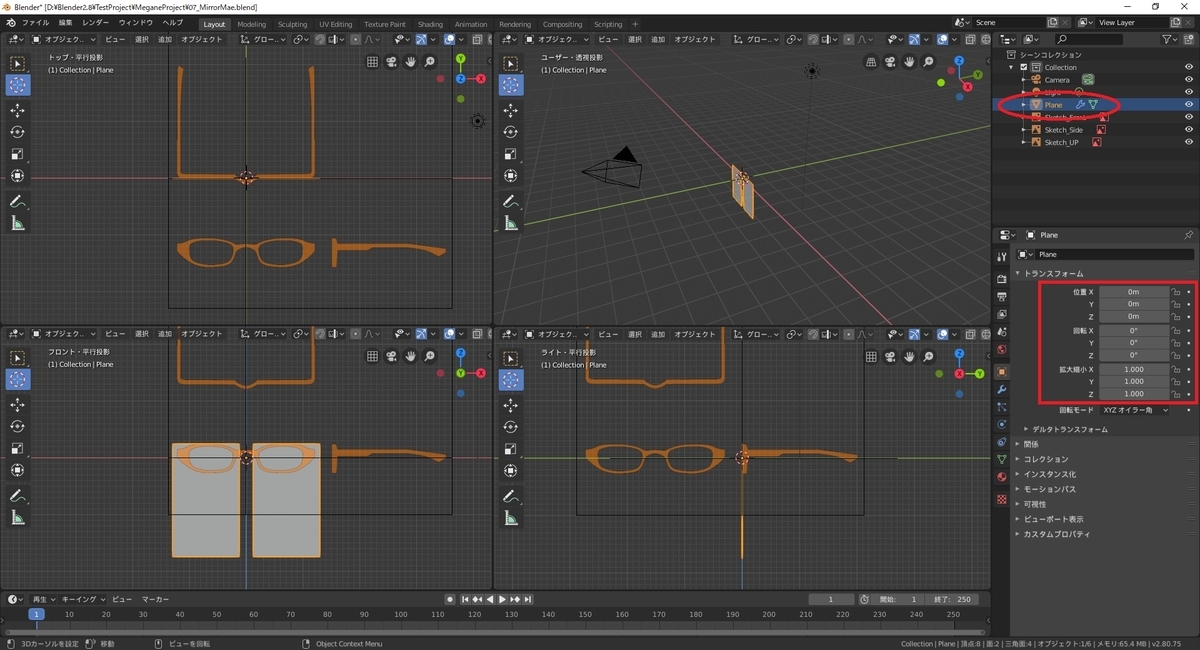Select the Measure tool in top-left viewport
This screenshot has height=650, width=1200.
coord(18,224)
